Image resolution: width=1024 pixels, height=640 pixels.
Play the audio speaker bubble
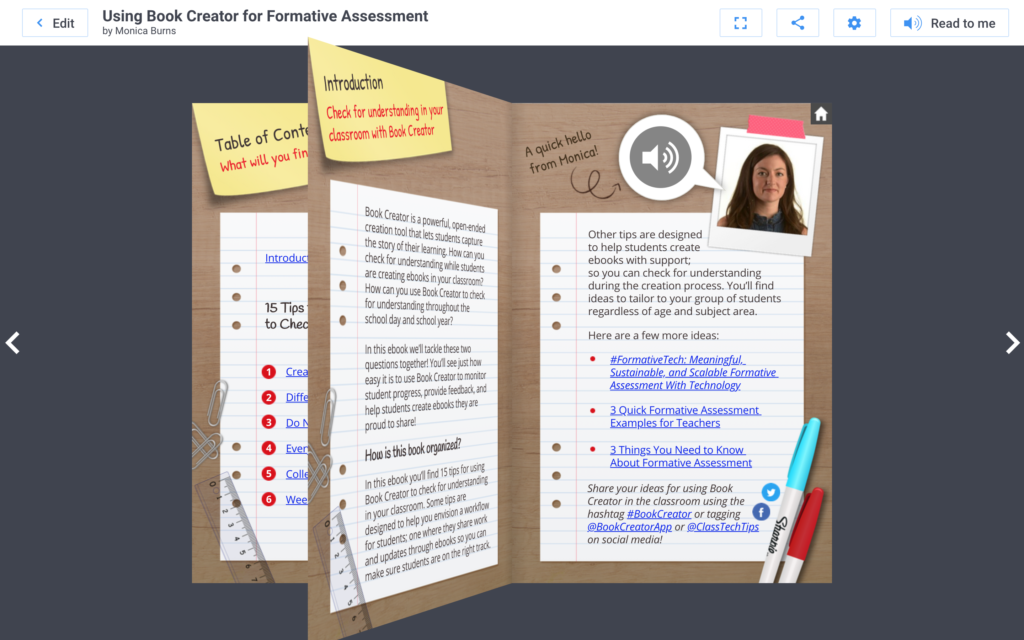click(660, 157)
